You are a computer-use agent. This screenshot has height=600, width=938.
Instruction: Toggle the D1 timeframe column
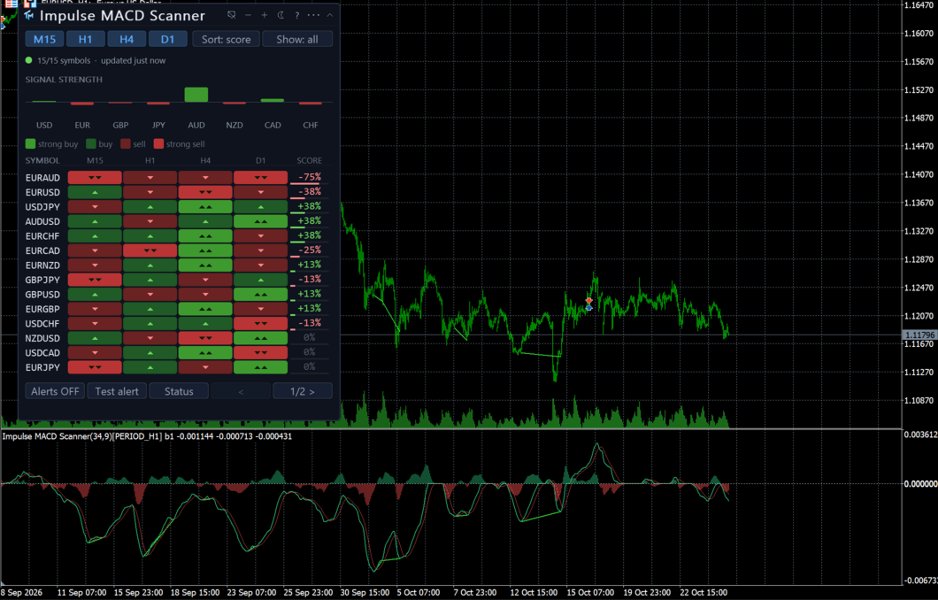[x=168, y=39]
